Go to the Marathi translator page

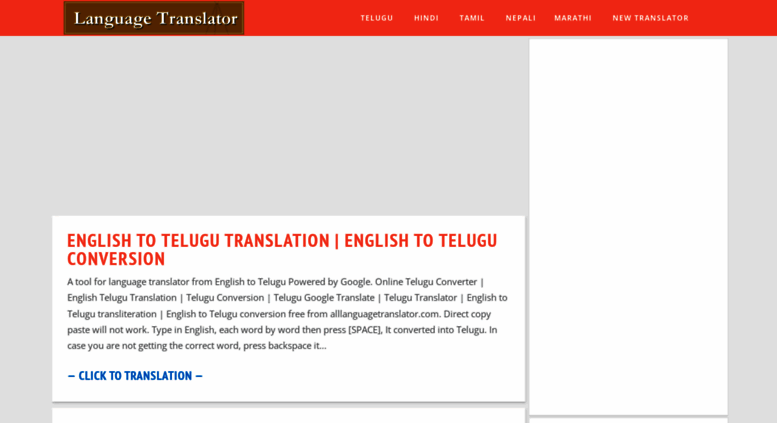pyautogui.click(x=573, y=18)
